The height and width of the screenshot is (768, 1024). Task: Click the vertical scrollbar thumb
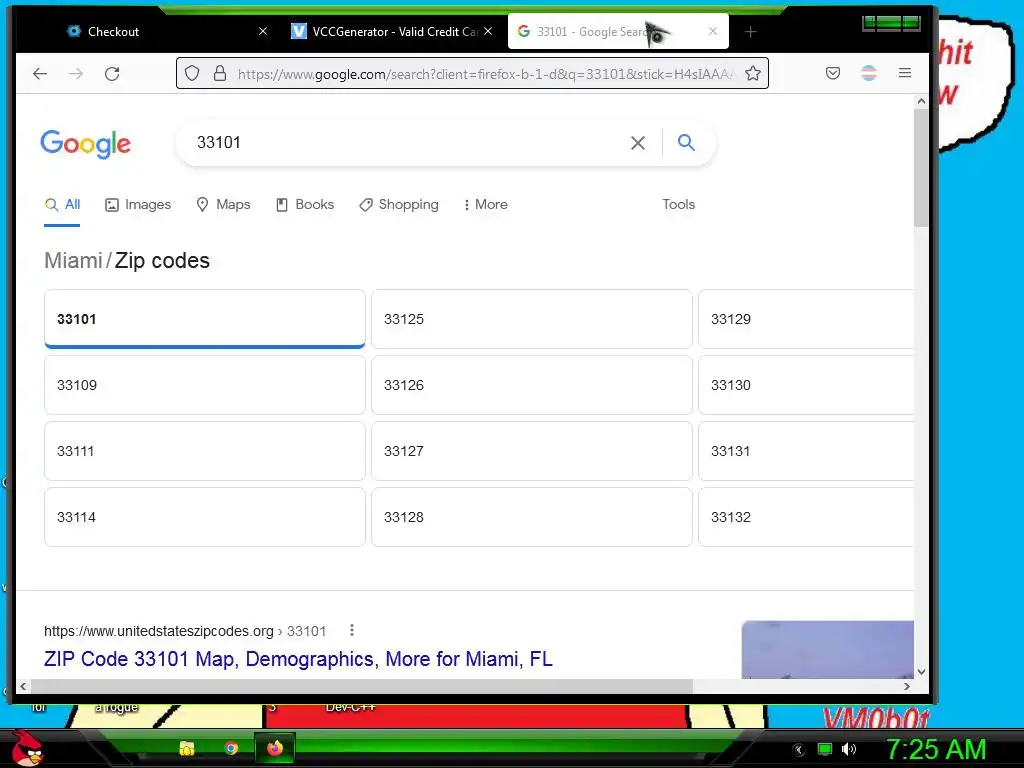[921, 168]
